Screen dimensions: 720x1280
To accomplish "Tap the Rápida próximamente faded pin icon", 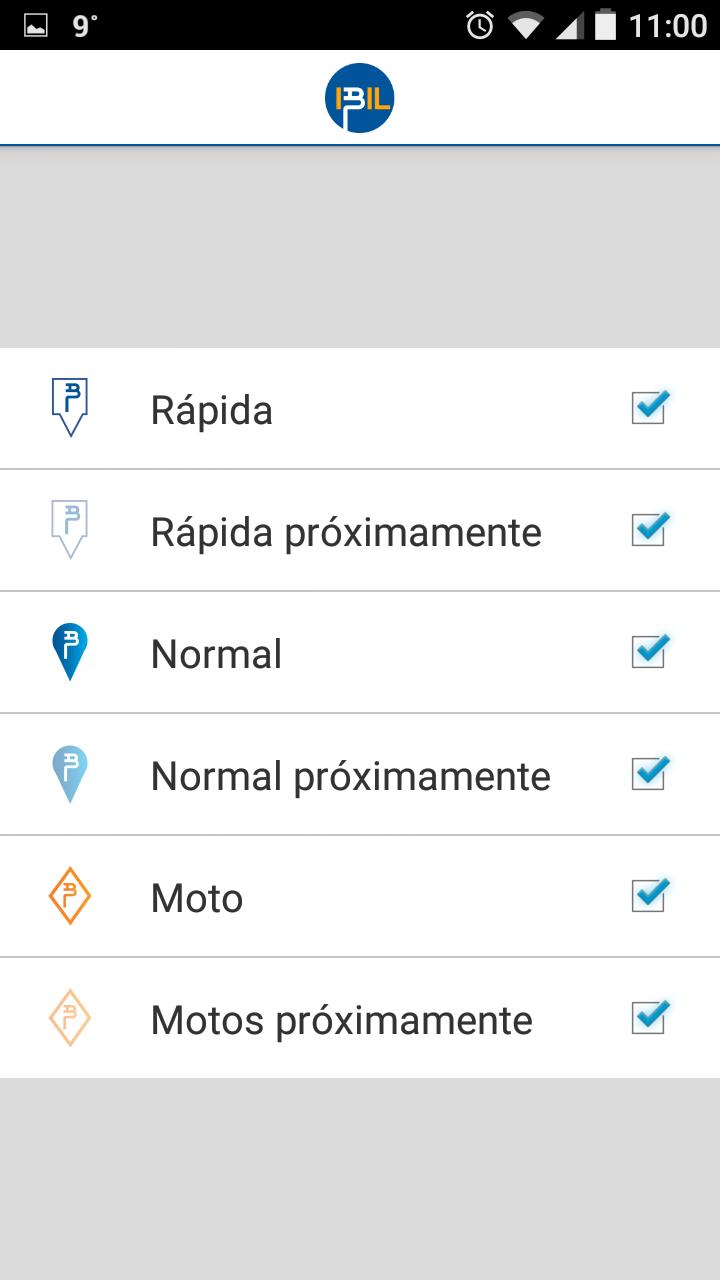I will (x=69, y=529).
